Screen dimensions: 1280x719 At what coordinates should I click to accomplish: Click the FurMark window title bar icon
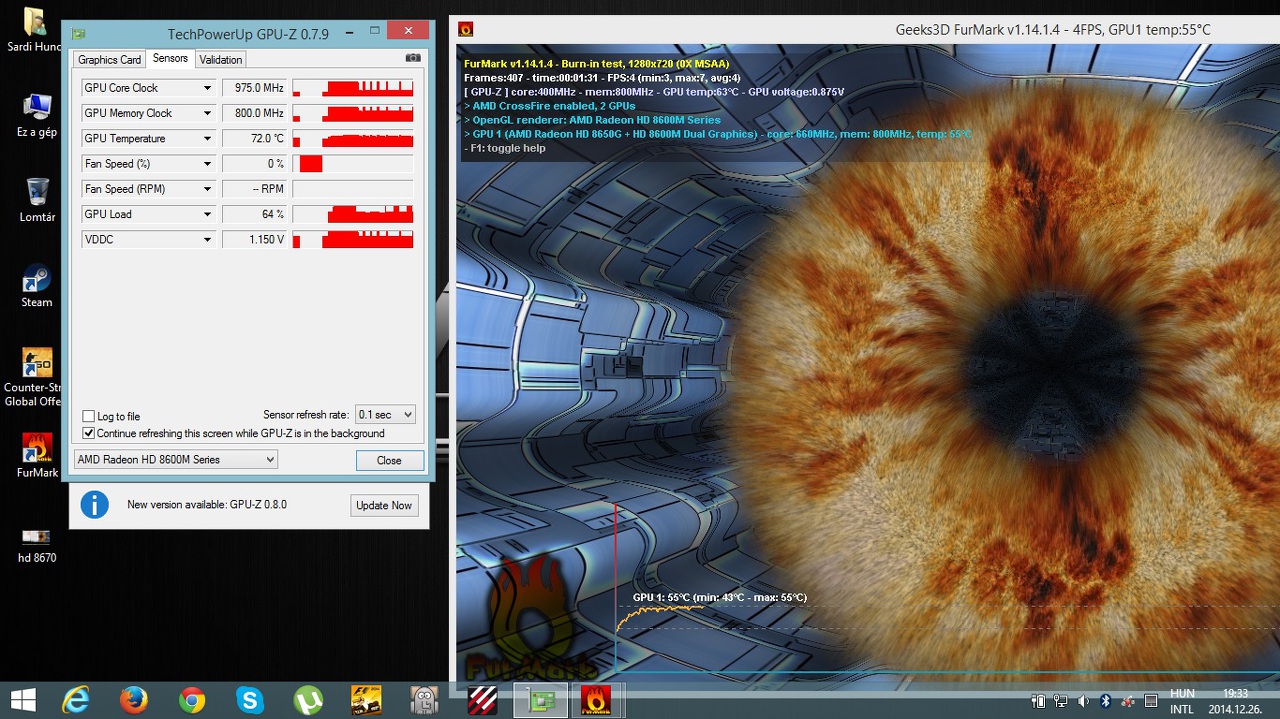465,30
